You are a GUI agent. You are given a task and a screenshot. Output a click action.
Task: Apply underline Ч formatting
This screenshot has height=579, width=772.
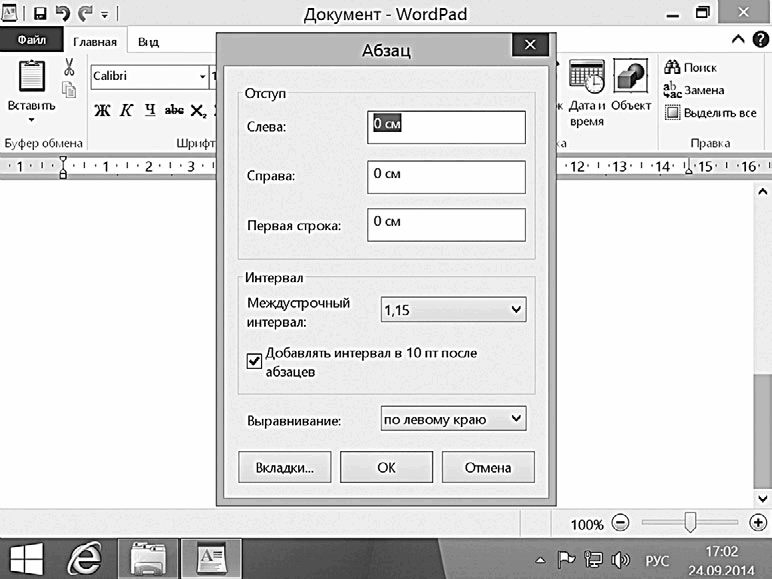150,110
